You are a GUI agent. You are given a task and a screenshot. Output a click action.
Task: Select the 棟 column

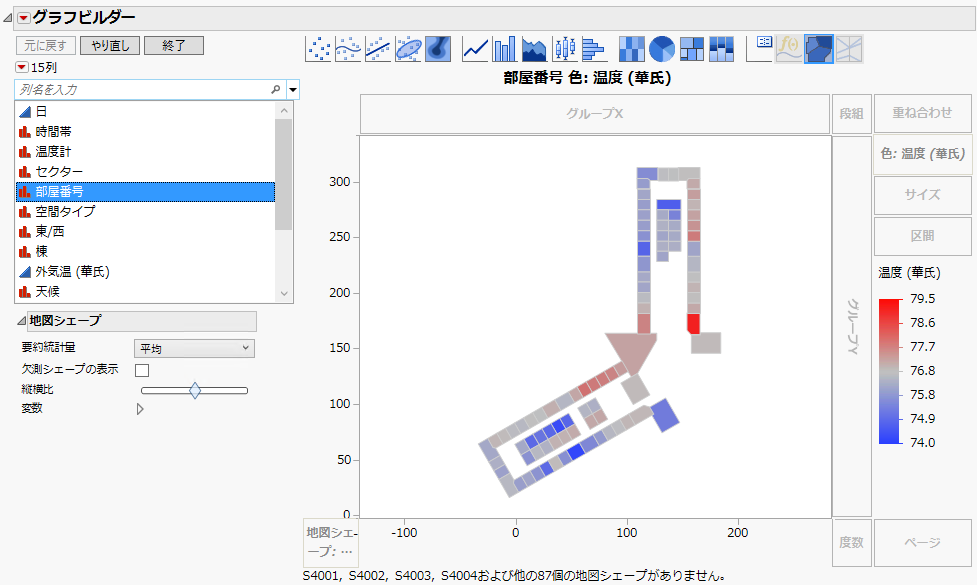[145, 251]
